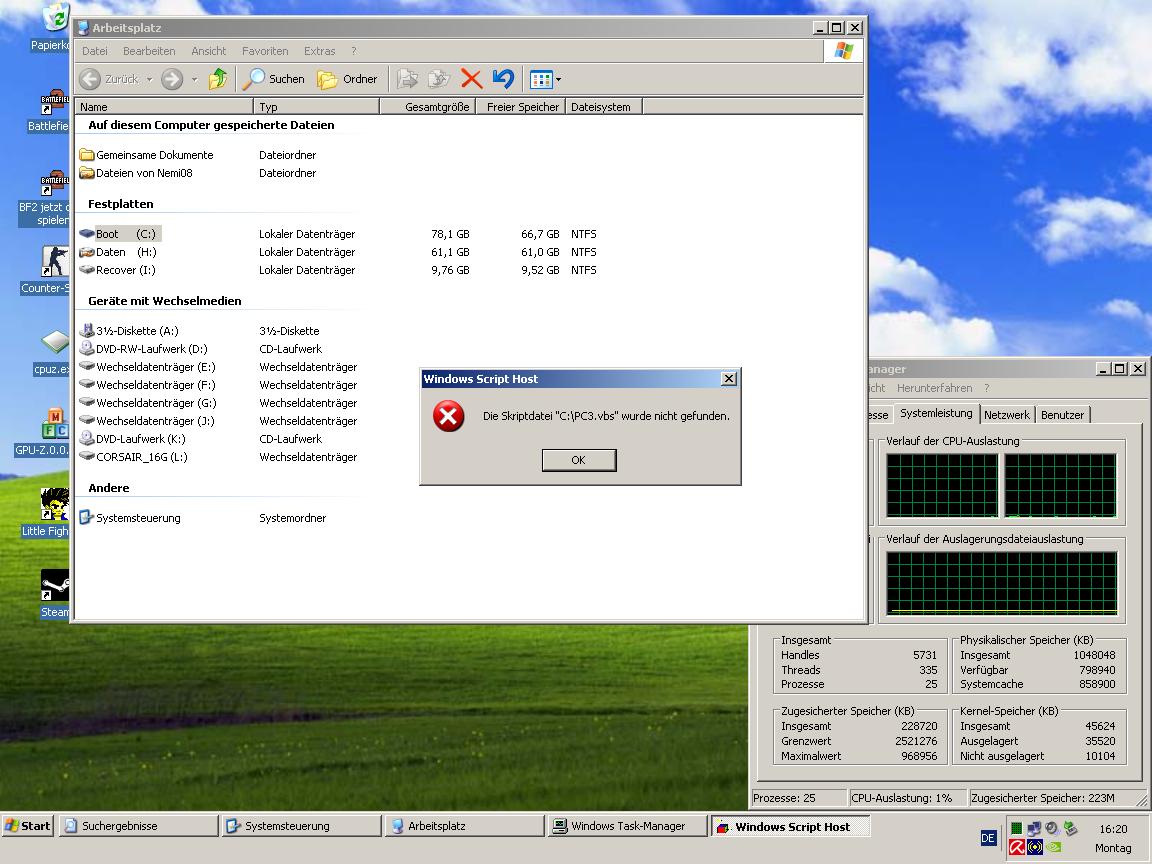Viewport: 1152px width, 864px height.
Task: Sort by the Typ column header
Action: tap(317, 107)
